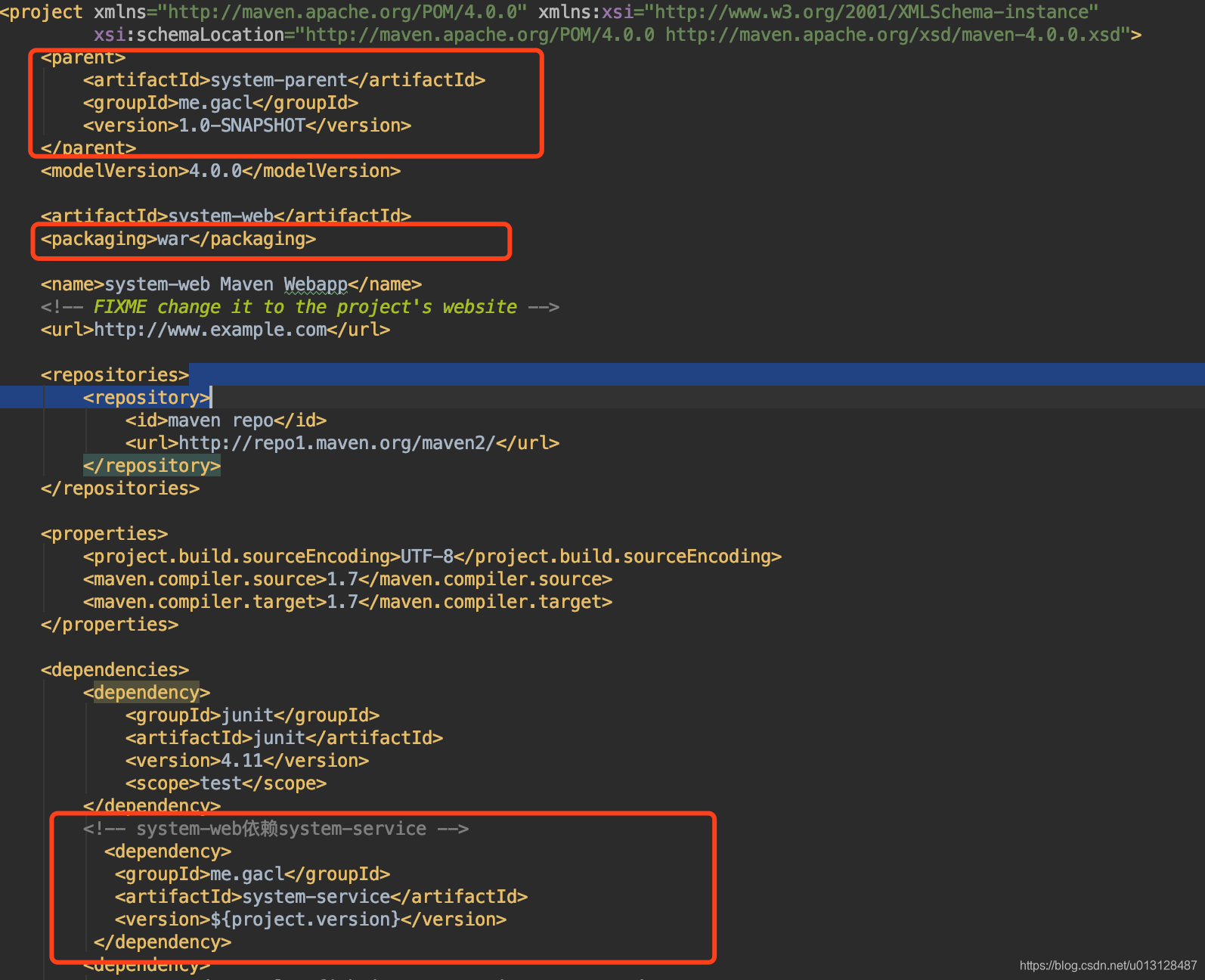
Task: Click the xsi:schemaLocation attribute line
Action: 618,35
